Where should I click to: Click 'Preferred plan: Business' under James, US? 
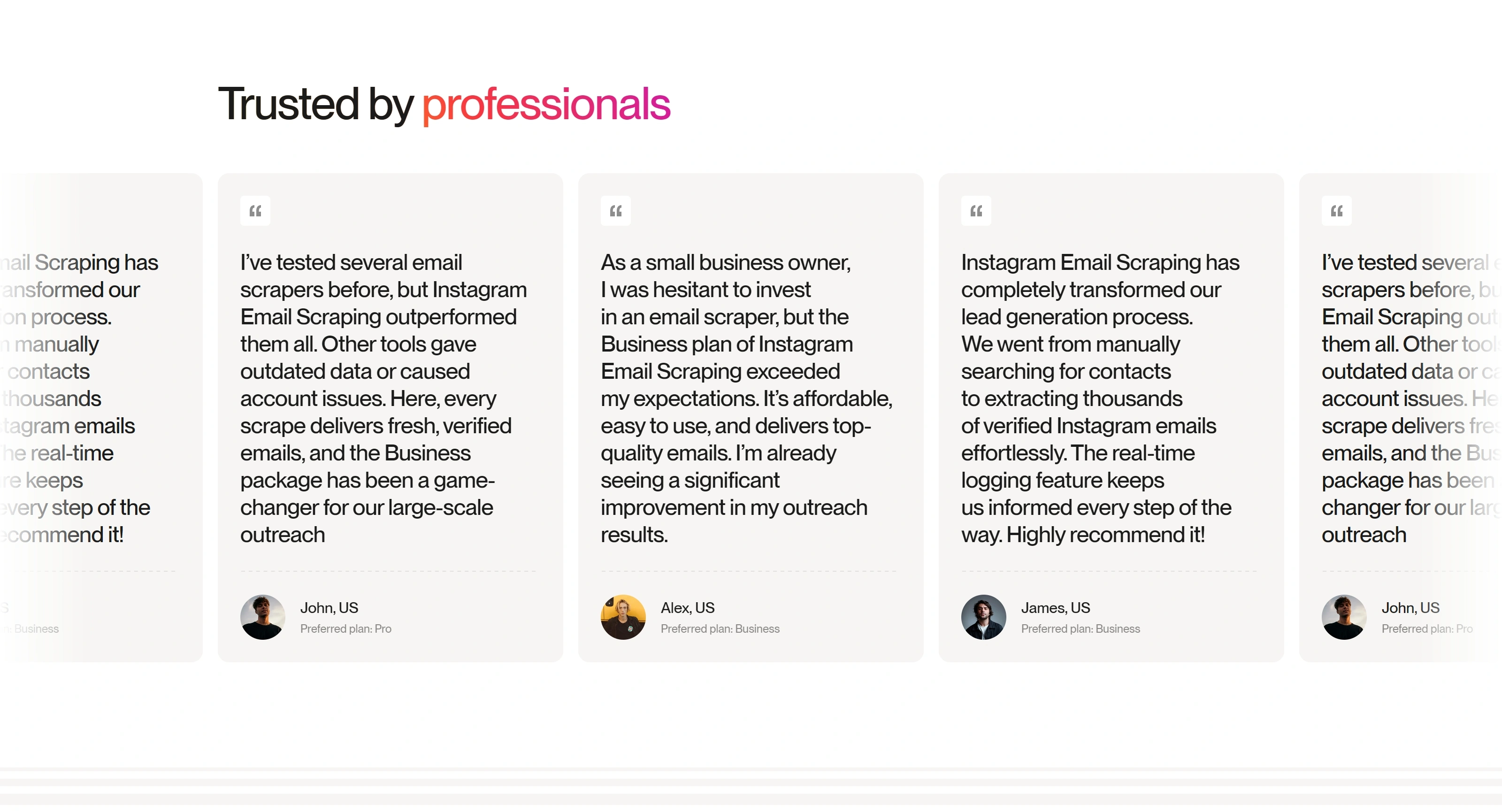[1081, 628]
